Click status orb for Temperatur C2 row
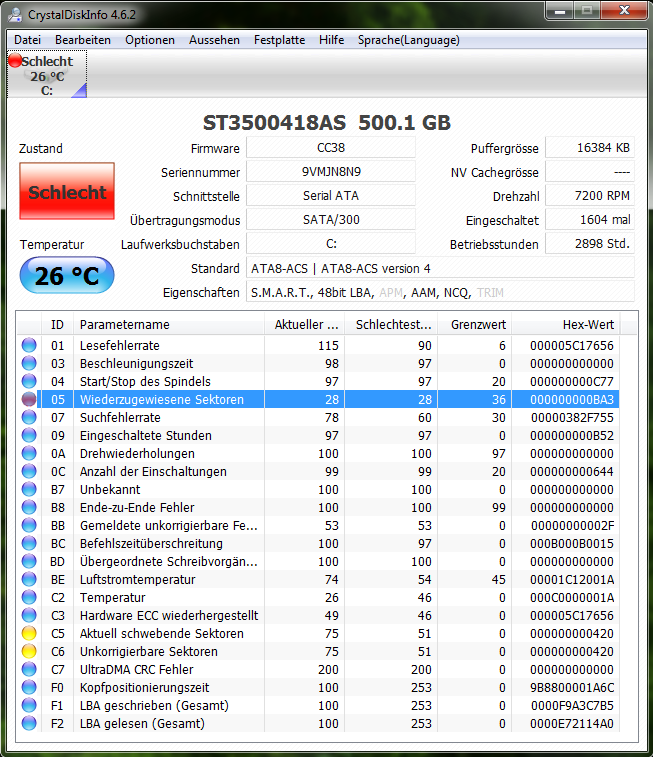The image size is (653, 757). point(29,597)
